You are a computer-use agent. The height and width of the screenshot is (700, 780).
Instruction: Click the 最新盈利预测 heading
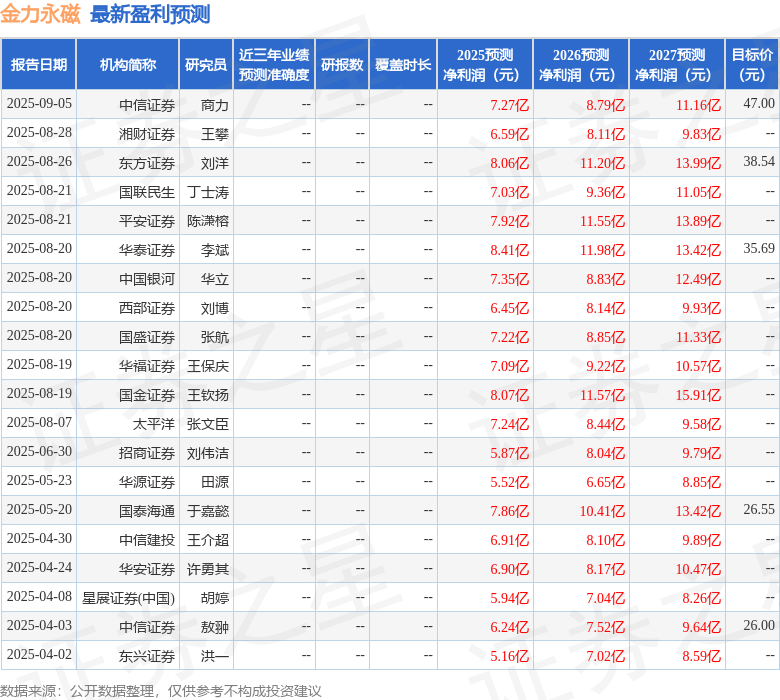click(150, 14)
